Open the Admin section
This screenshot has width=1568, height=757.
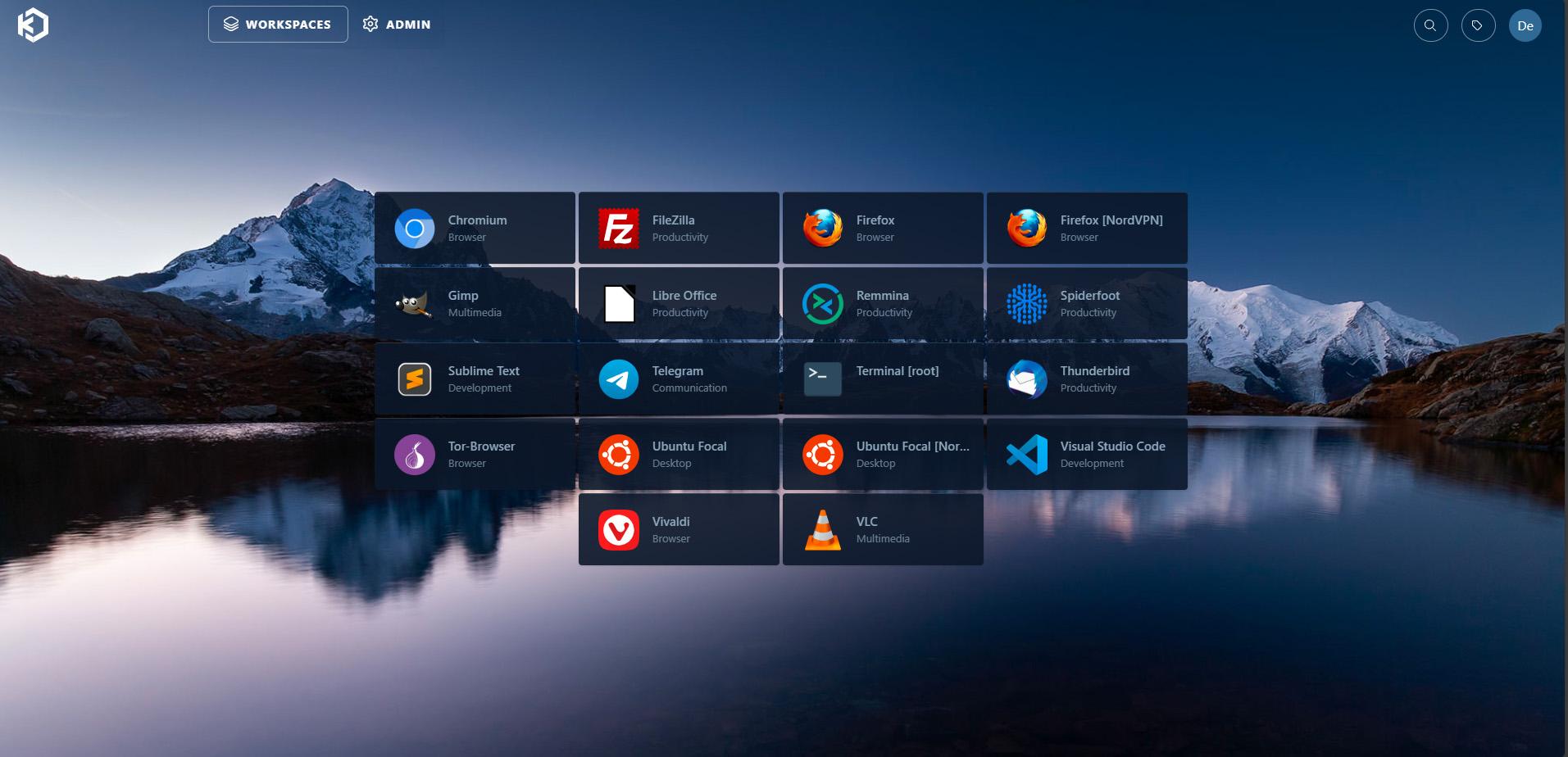click(x=397, y=24)
